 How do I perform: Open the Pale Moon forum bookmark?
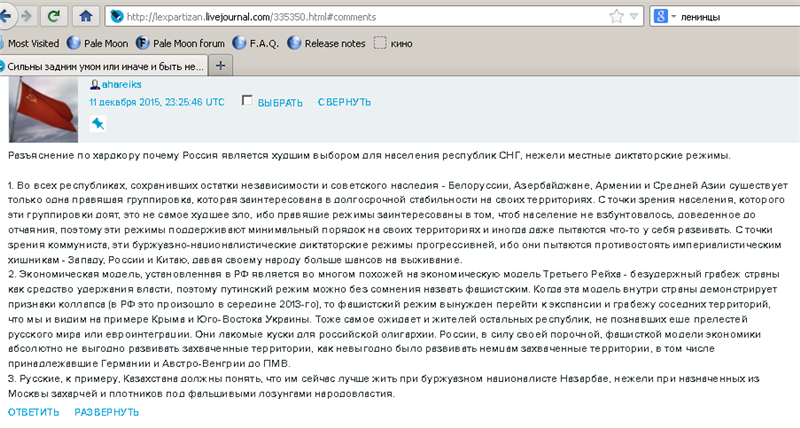[180, 43]
